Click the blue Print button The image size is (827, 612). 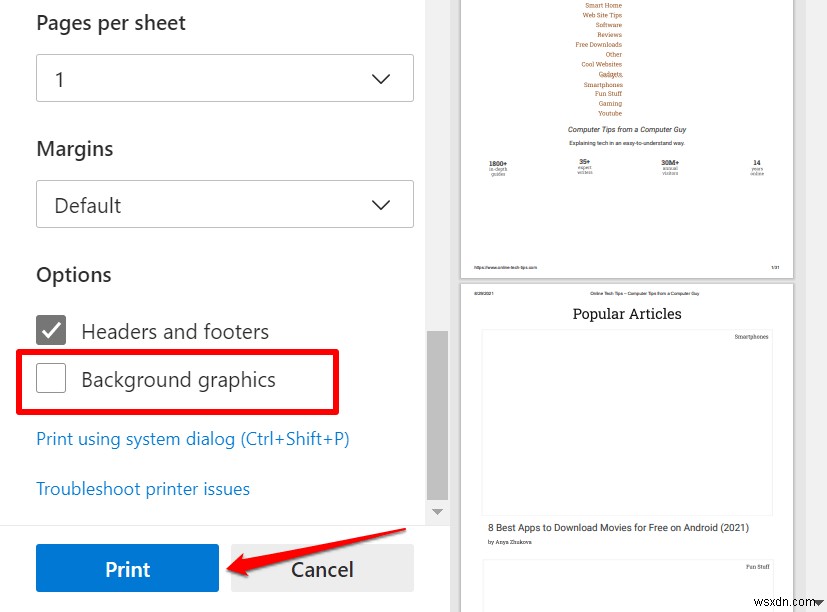(x=127, y=568)
